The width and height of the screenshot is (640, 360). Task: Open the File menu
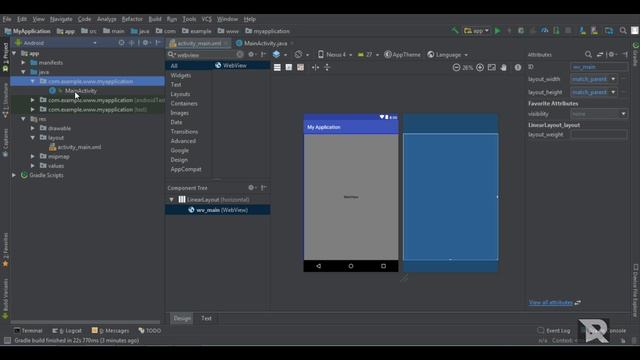[x=7, y=19]
